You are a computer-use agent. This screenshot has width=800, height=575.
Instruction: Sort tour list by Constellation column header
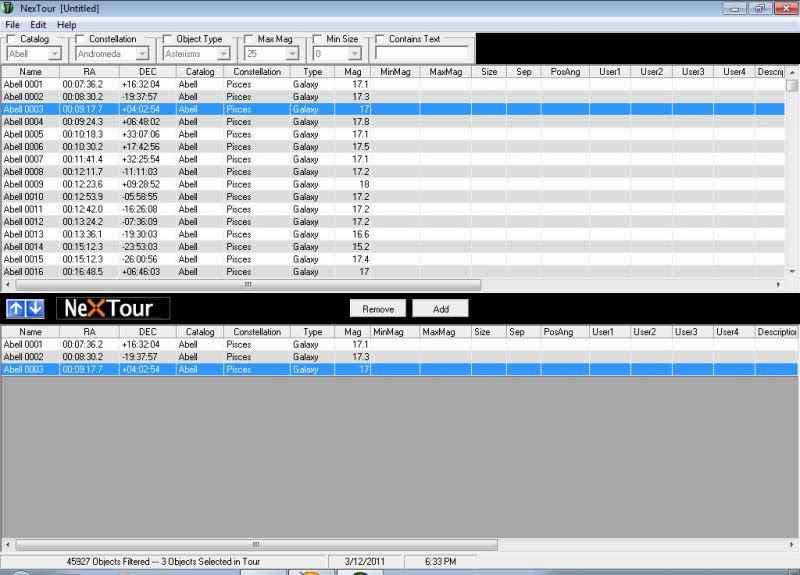(x=257, y=332)
